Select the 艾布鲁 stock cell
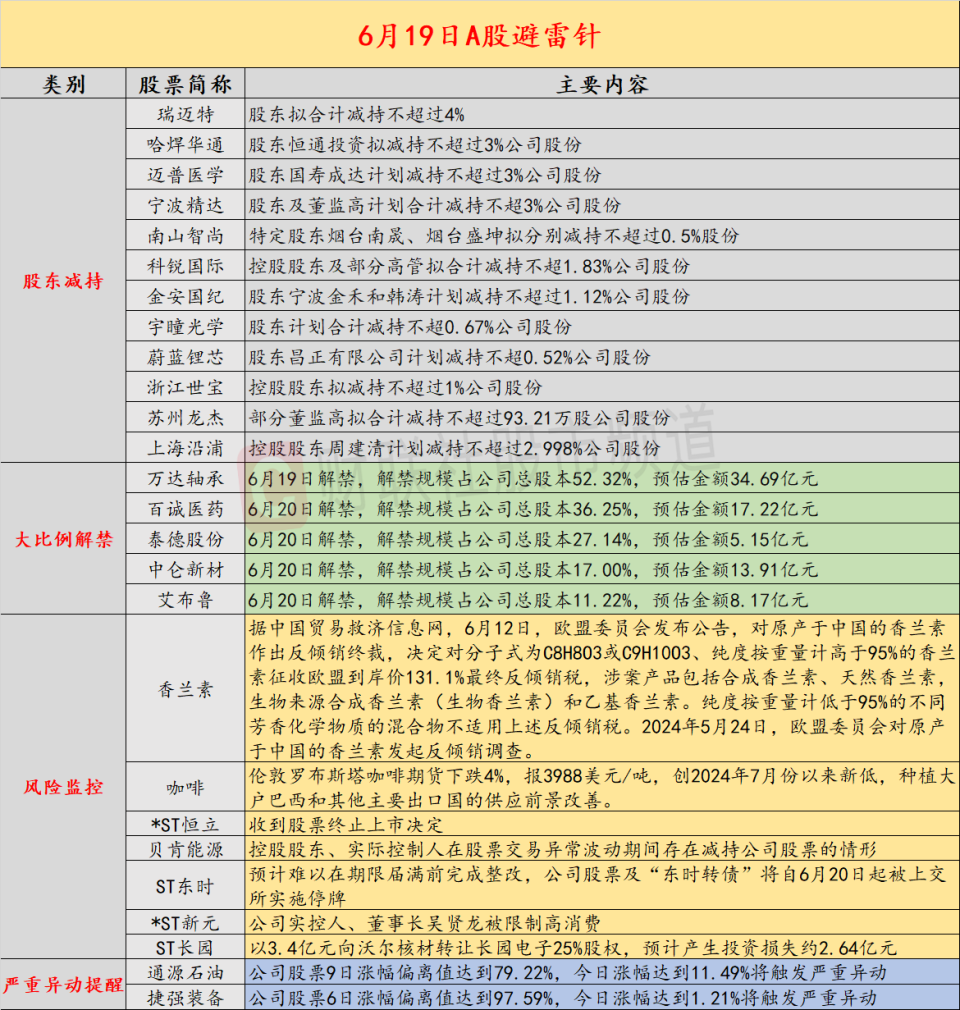Viewport: 960px width, 1010px height. click(x=186, y=600)
